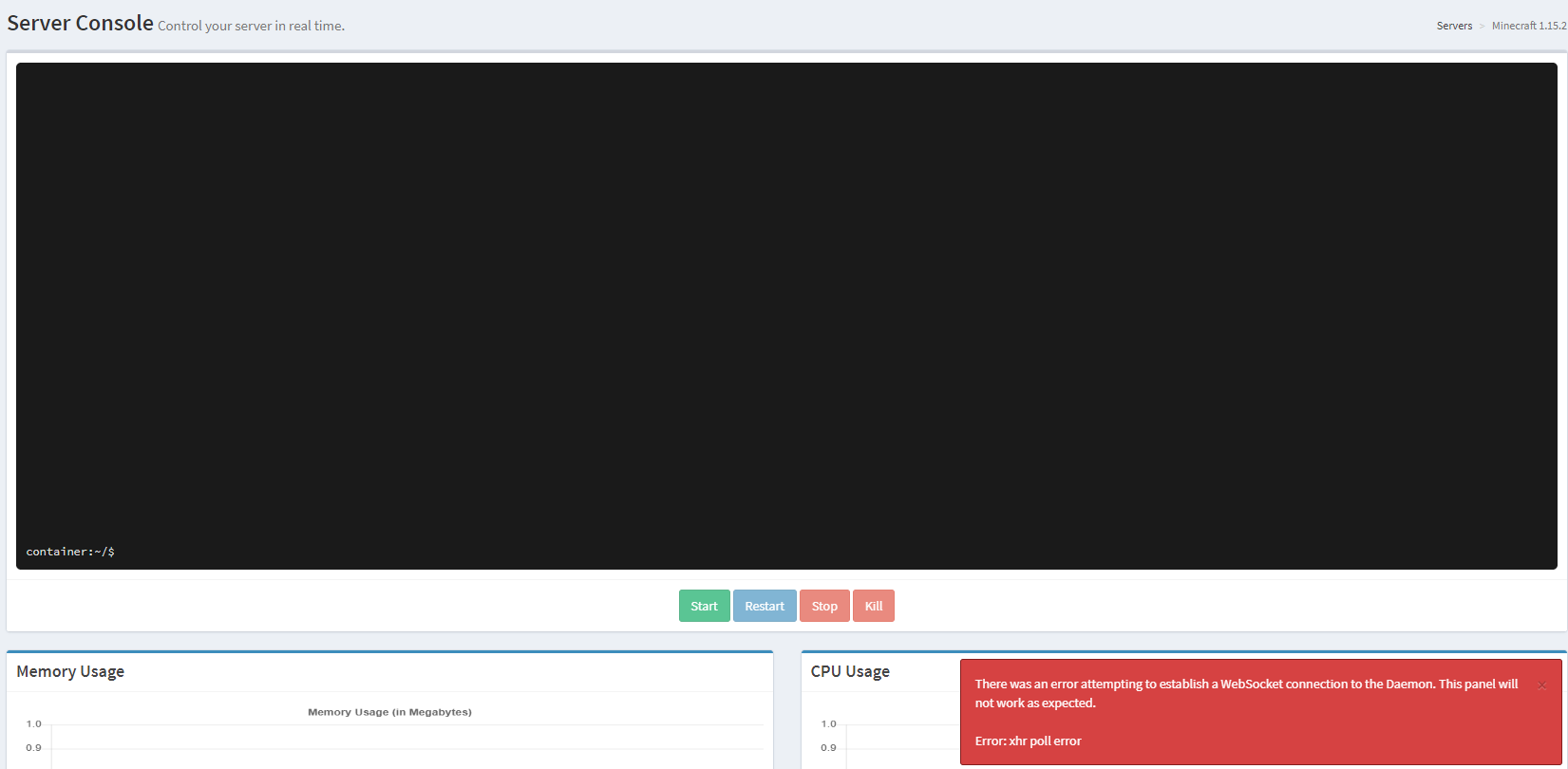Stop the server using the Stop button
This screenshot has height=769, width=1568.
[x=824, y=606]
